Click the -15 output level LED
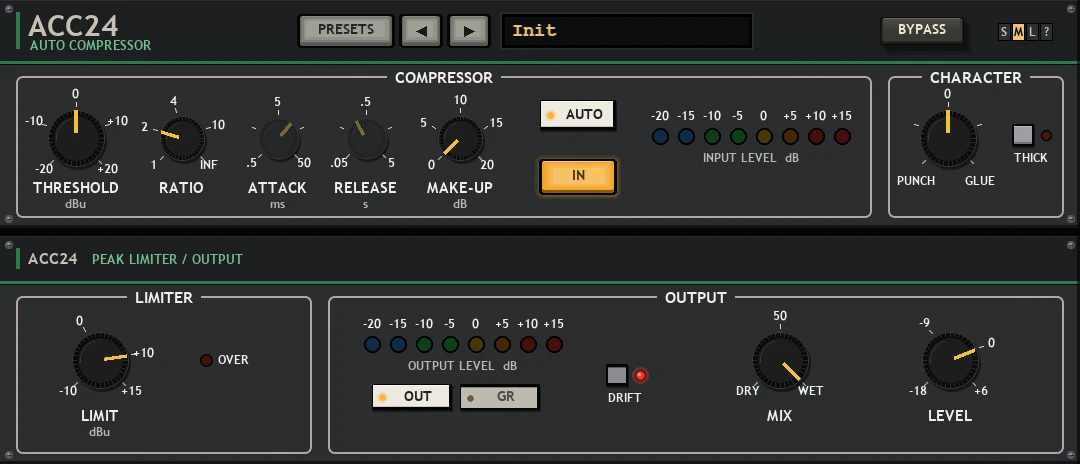 click(398, 344)
